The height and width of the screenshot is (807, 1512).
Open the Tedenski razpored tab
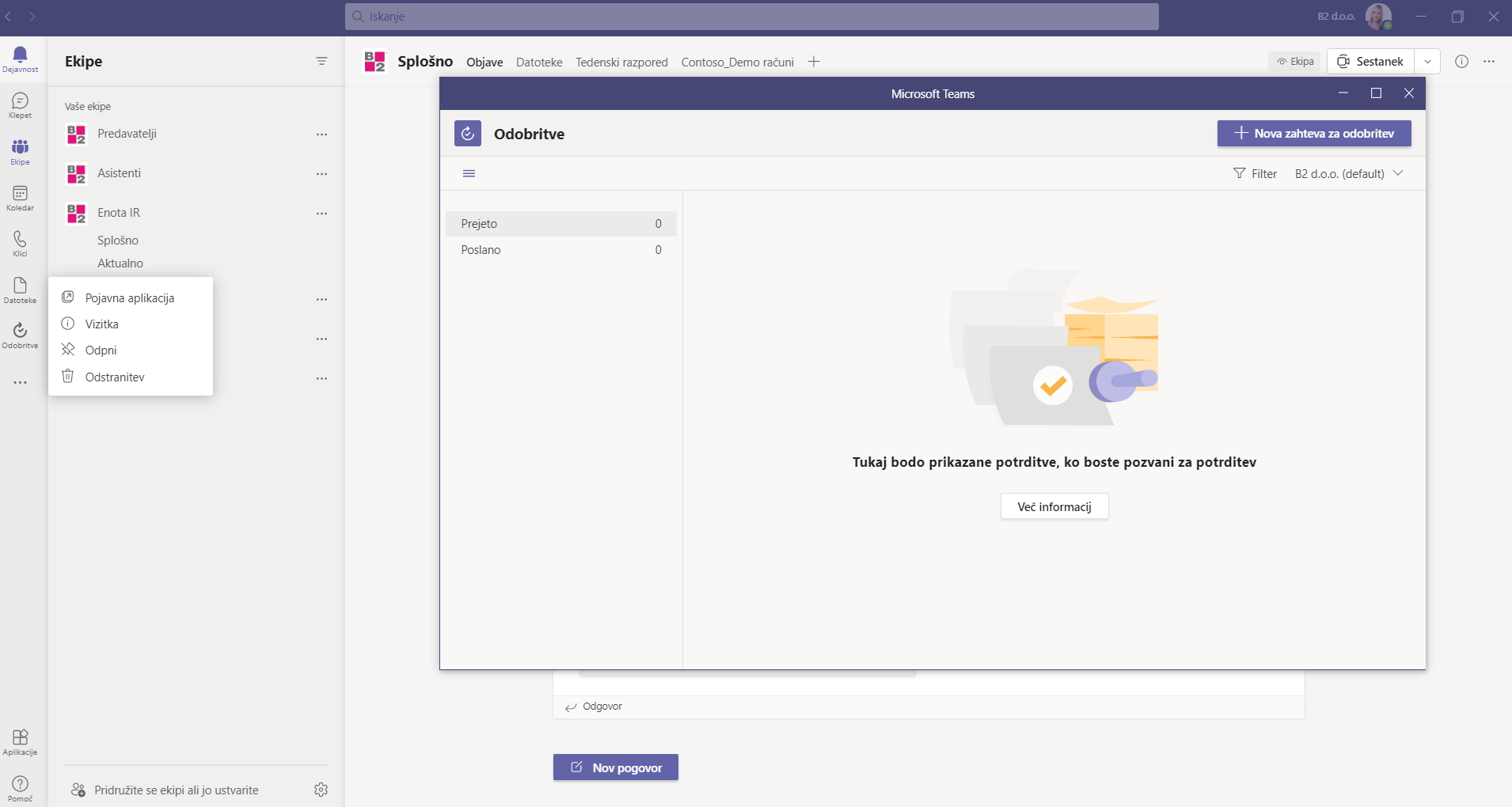621,63
